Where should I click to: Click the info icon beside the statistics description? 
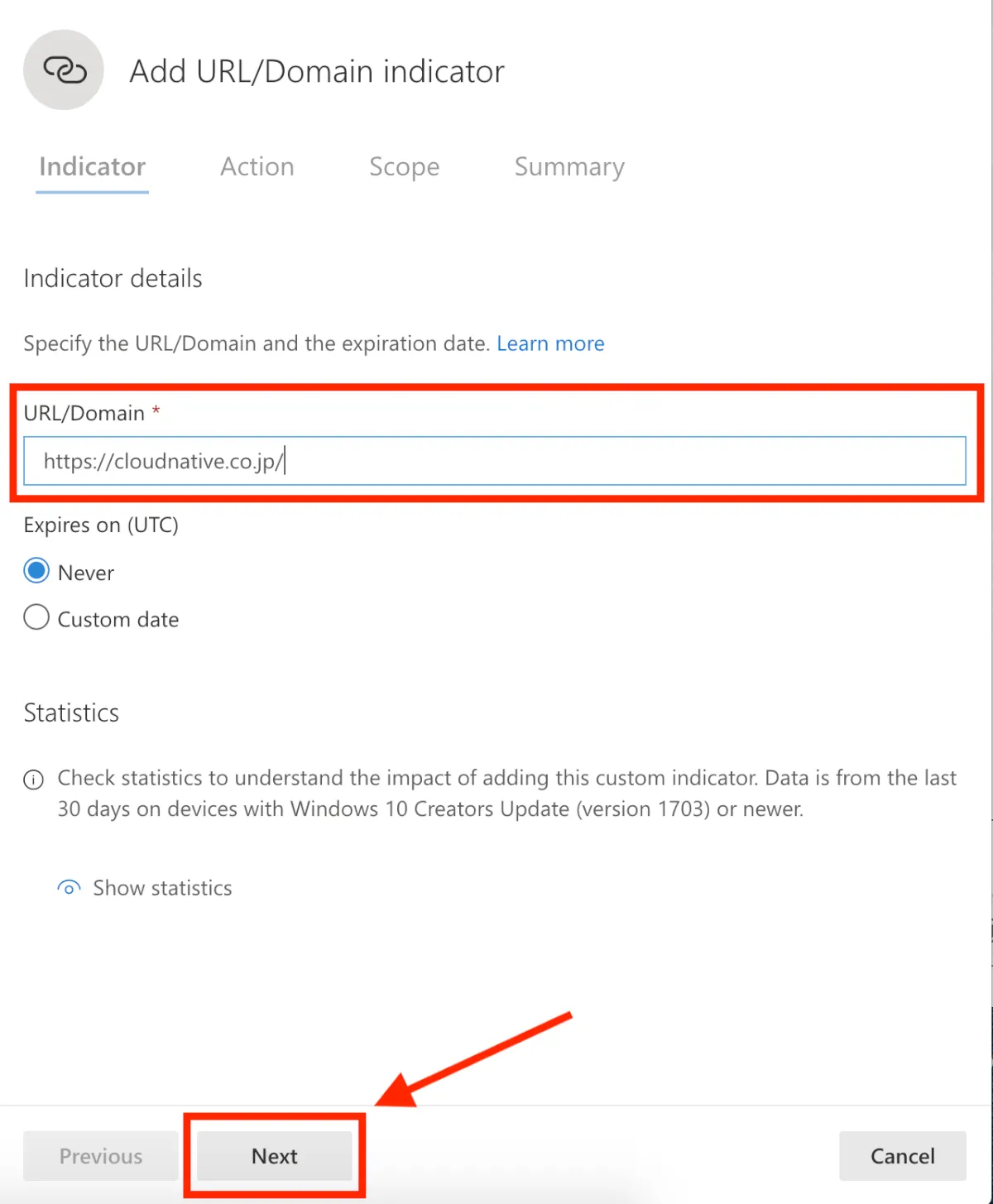pyautogui.click(x=34, y=779)
